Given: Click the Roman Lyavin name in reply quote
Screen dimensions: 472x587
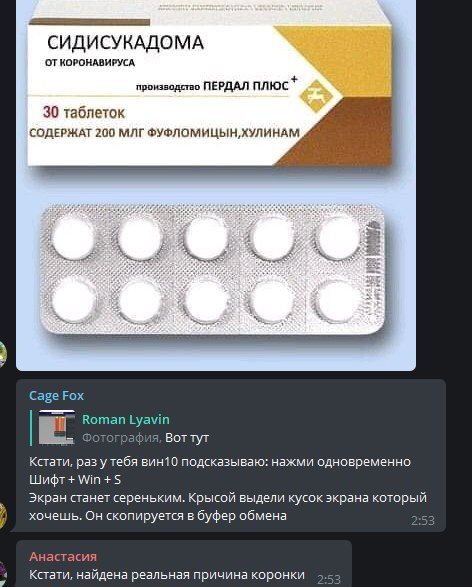Looking at the screenshot, I should (x=126, y=419).
